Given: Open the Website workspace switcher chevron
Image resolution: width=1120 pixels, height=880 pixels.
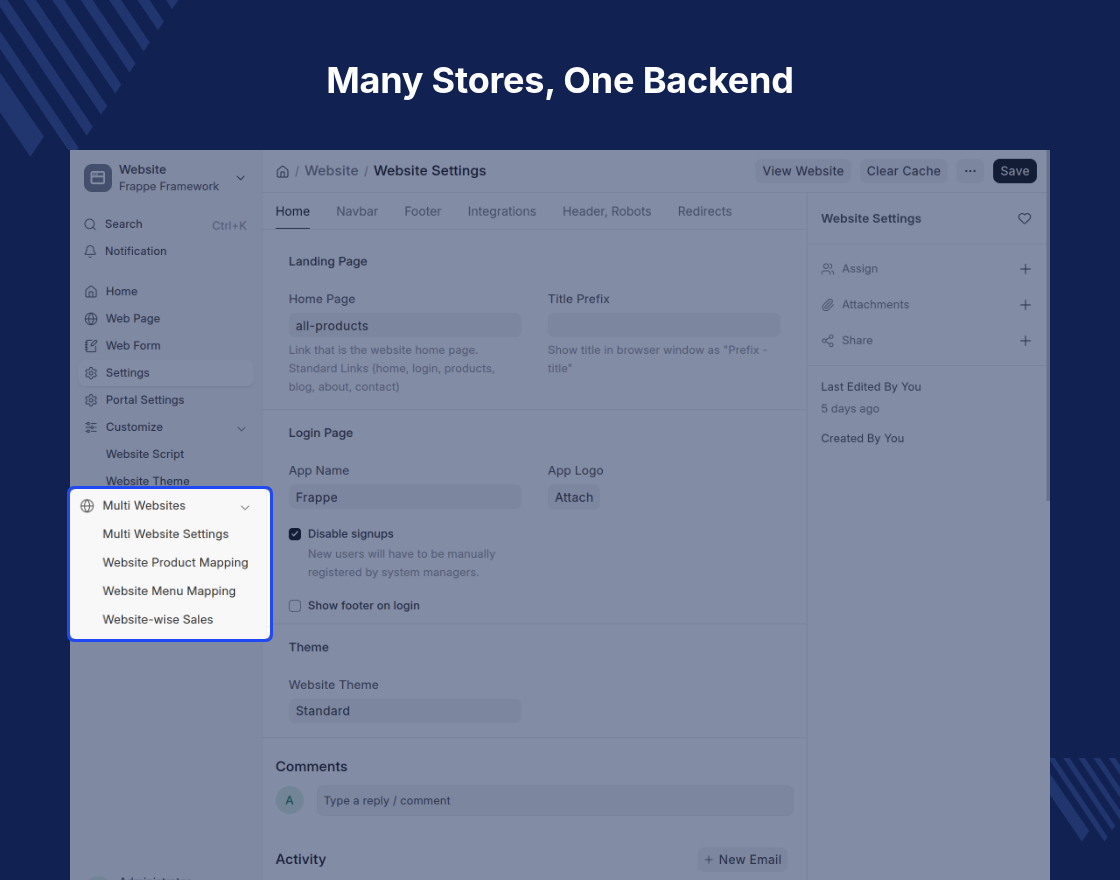Looking at the screenshot, I should coord(241,178).
